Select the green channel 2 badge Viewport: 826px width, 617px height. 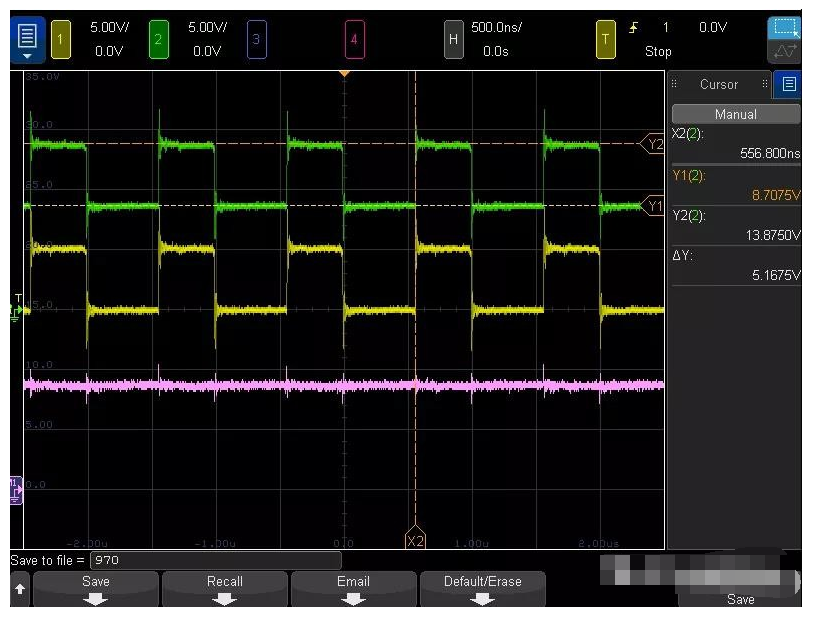[x=157, y=39]
